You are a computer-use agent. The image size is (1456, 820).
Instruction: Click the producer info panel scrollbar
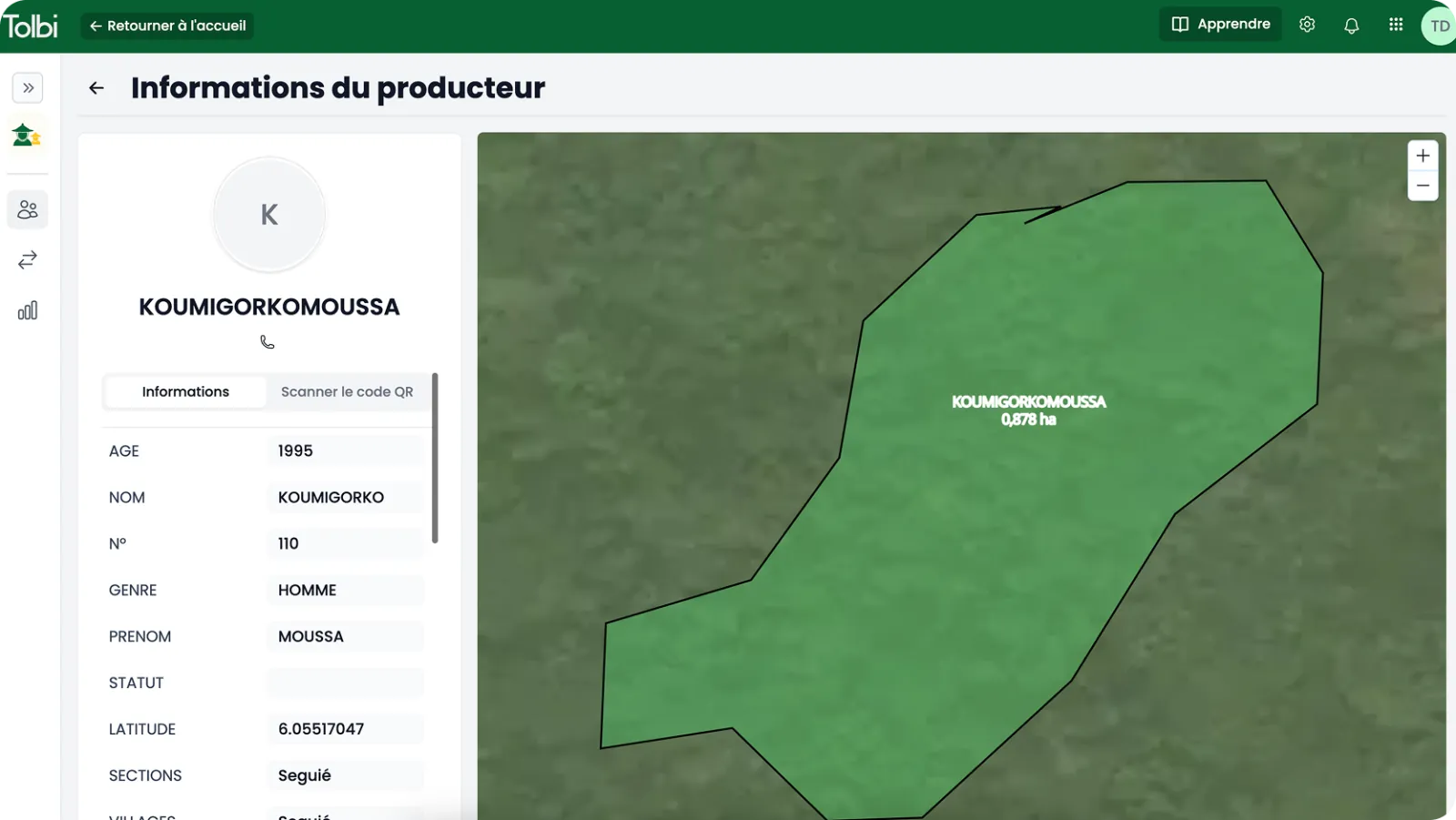tap(435, 458)
